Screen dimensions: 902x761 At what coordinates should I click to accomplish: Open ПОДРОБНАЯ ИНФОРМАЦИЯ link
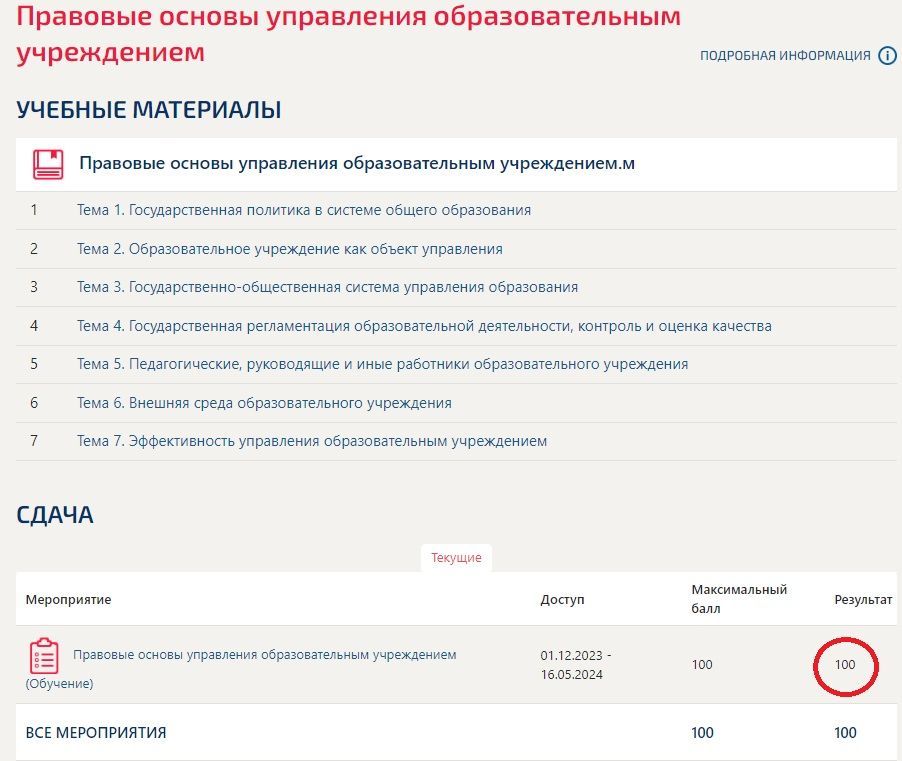coord(785,56)
